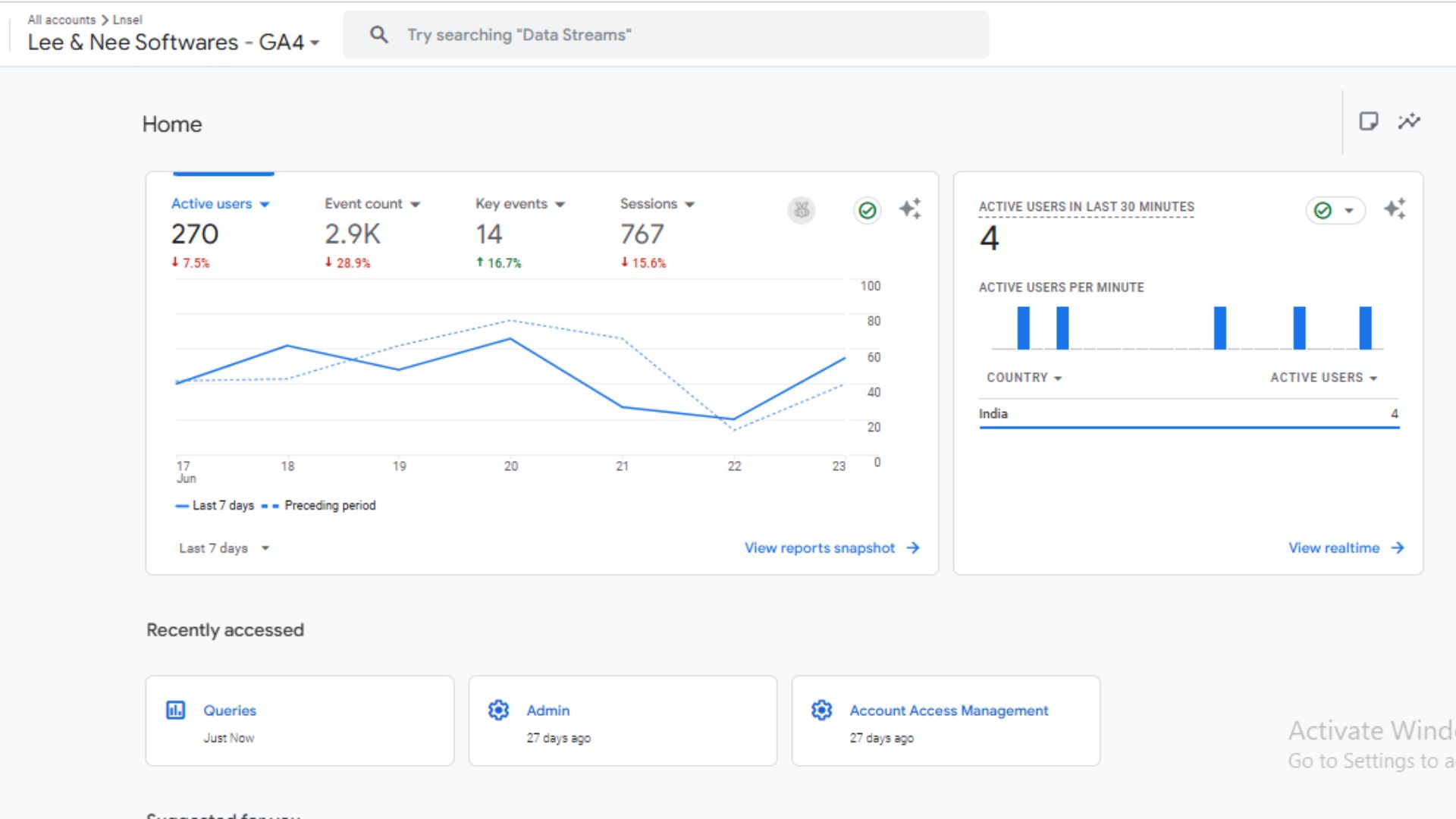Click the sparkle insights icon on overview card
The image size is (1456, 819).
910,209
